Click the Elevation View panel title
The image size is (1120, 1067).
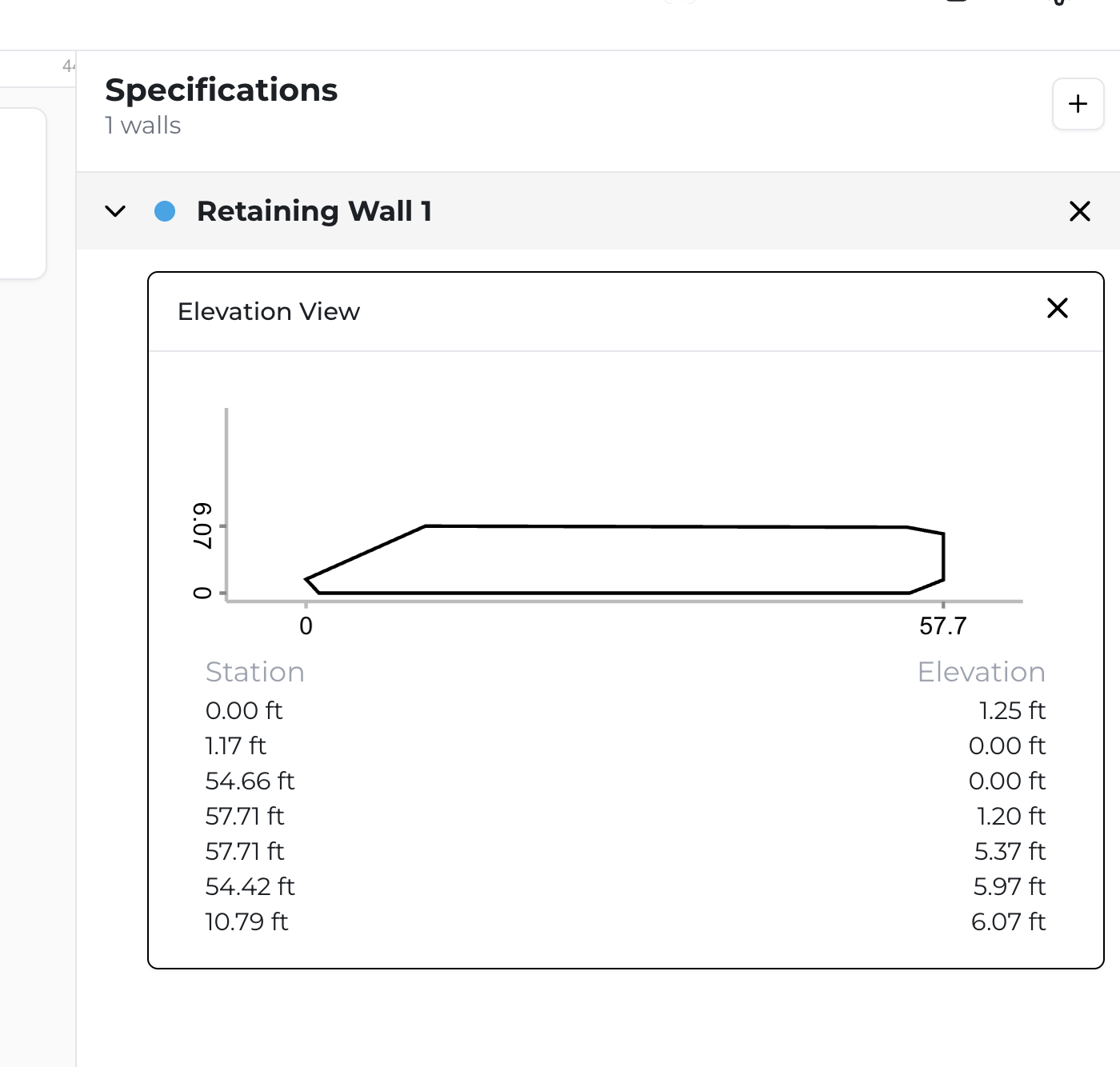pos(269,311)
